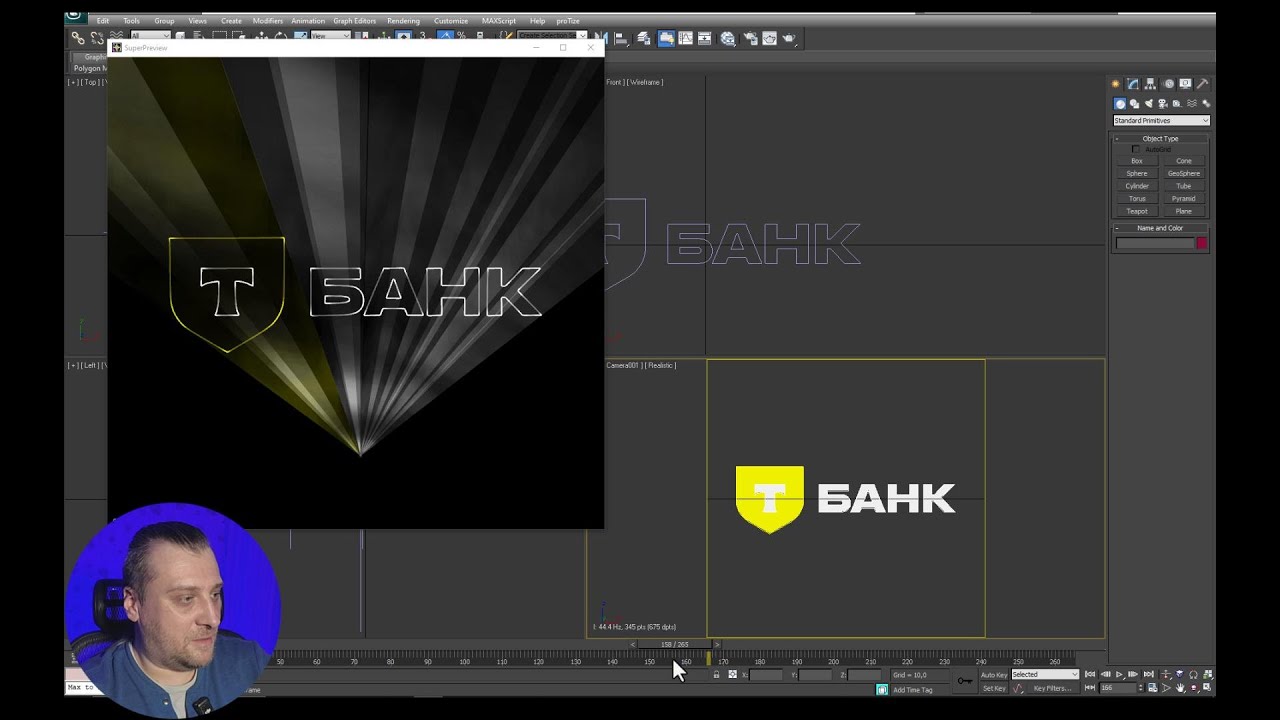Open the Display command panel tab
1280x720 pixels.
tap(1185, 84)
